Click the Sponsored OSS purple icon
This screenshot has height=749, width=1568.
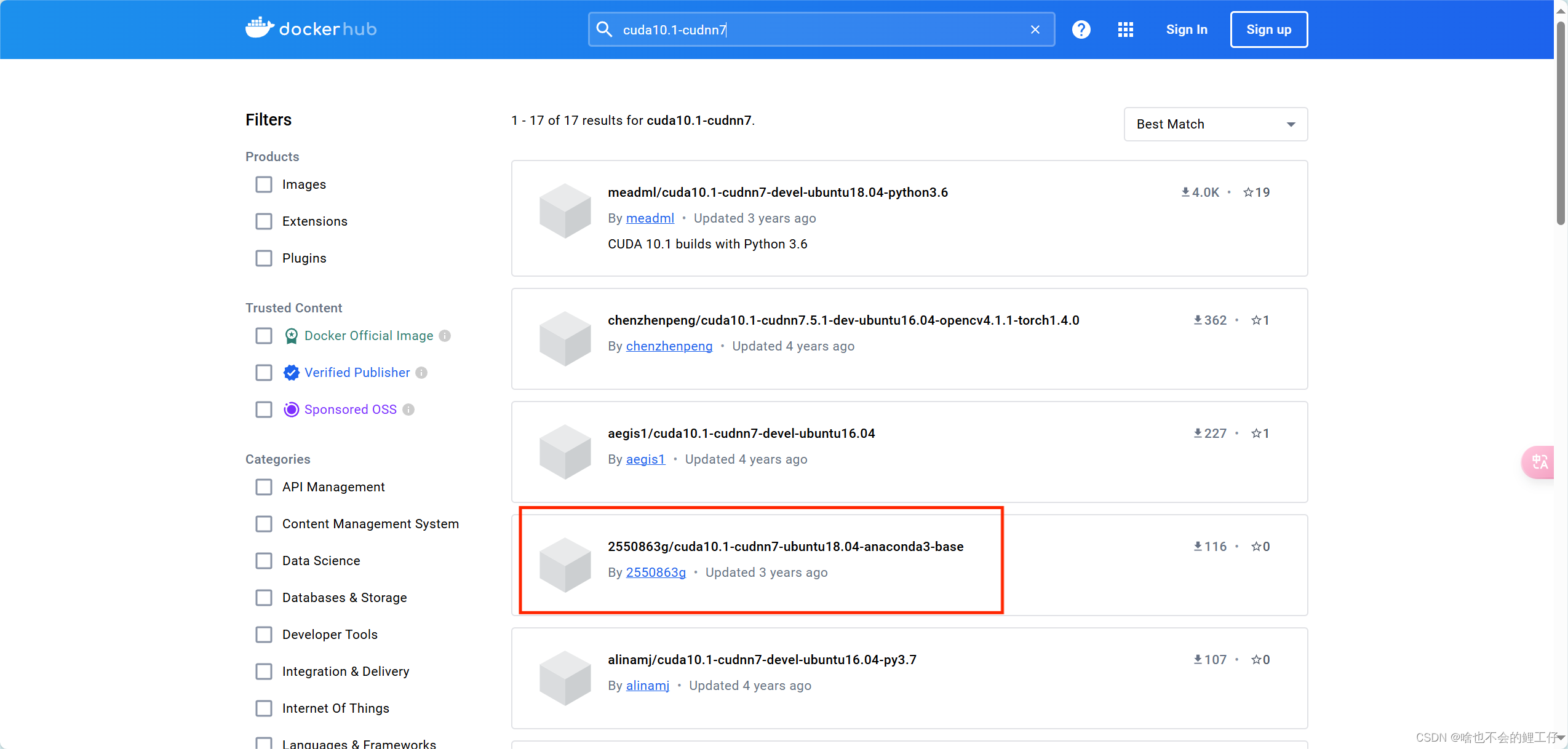pos(290,409)
